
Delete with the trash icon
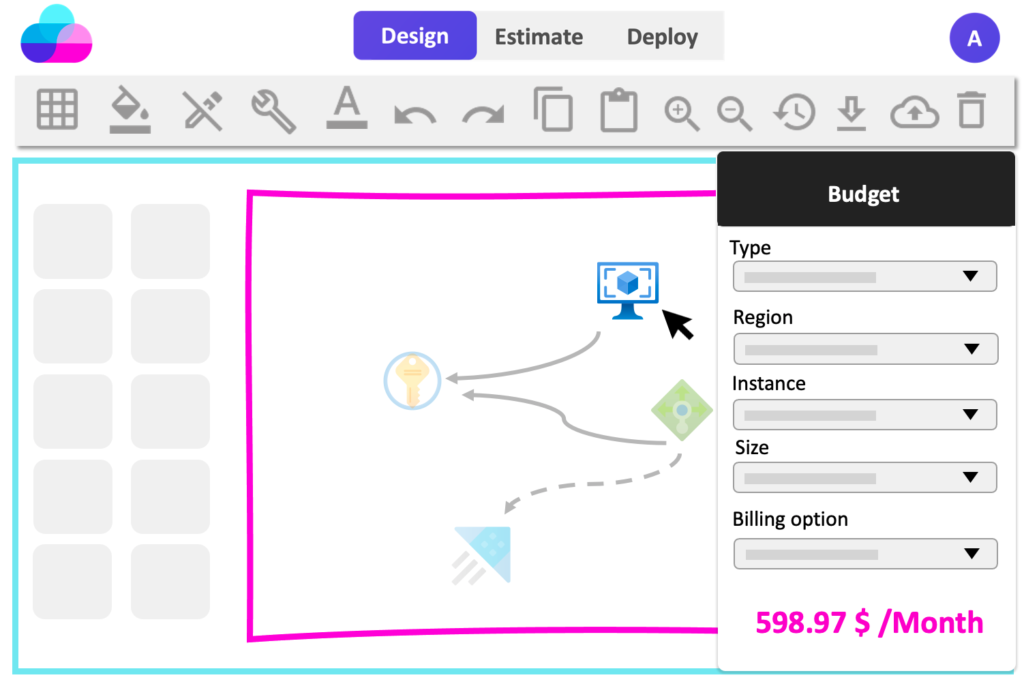tap(971, 109)
